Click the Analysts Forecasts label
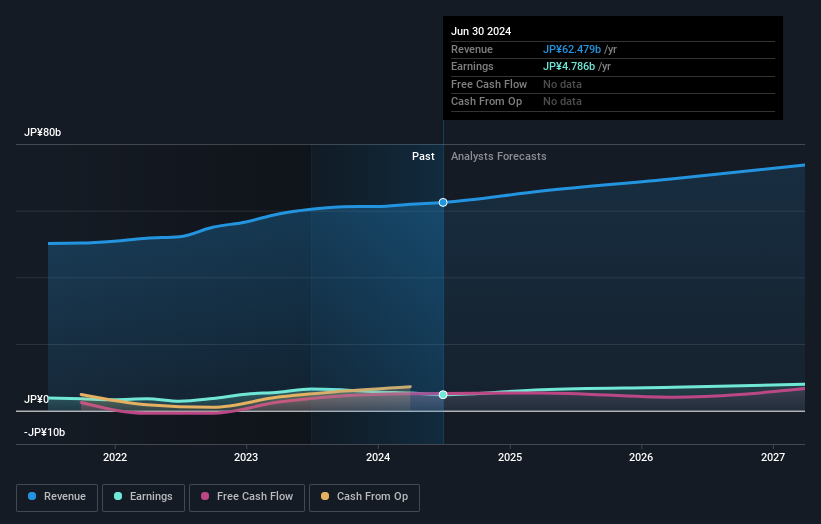 [498, 157]
